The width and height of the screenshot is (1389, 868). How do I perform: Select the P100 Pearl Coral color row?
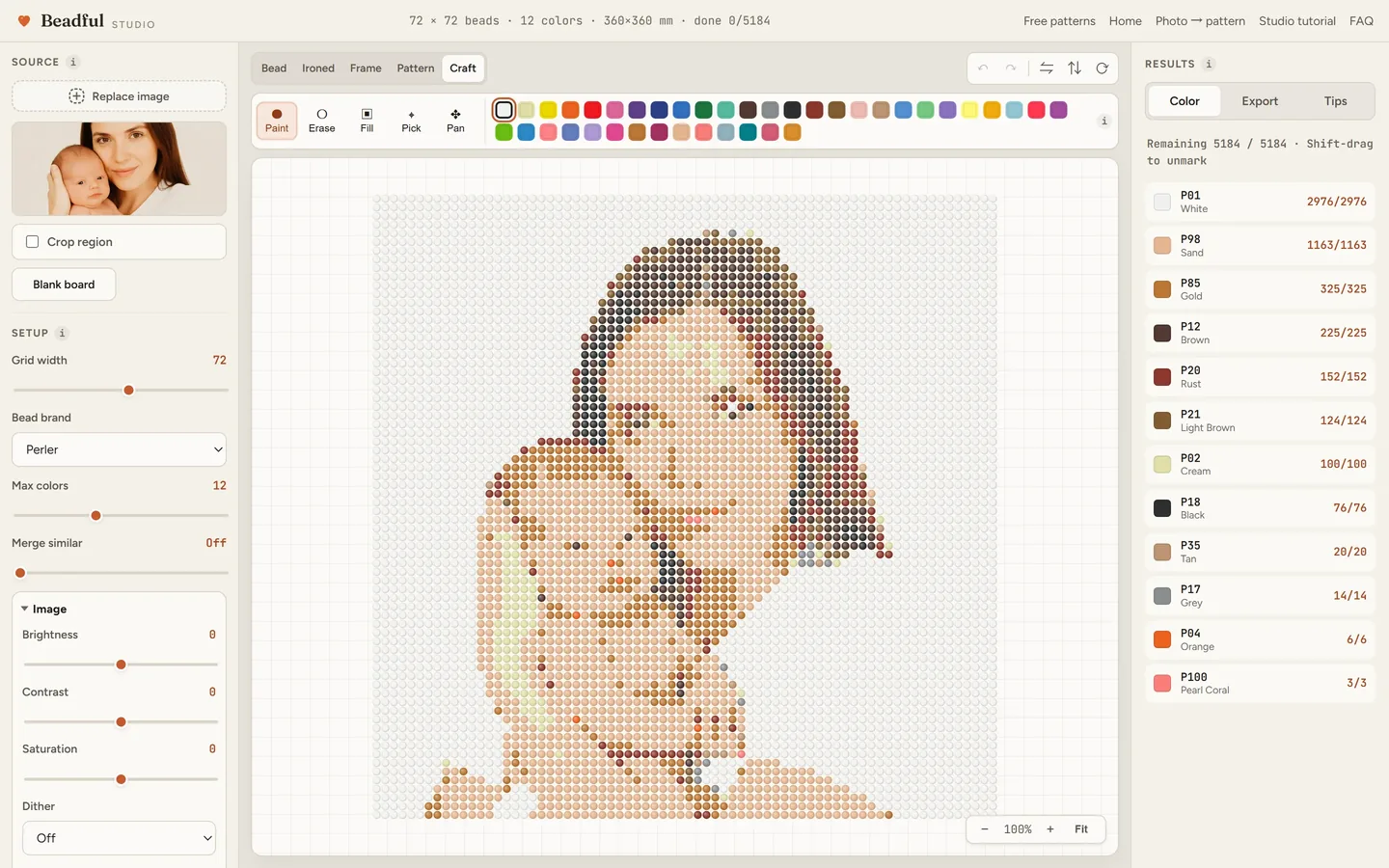coord(1260,683)
